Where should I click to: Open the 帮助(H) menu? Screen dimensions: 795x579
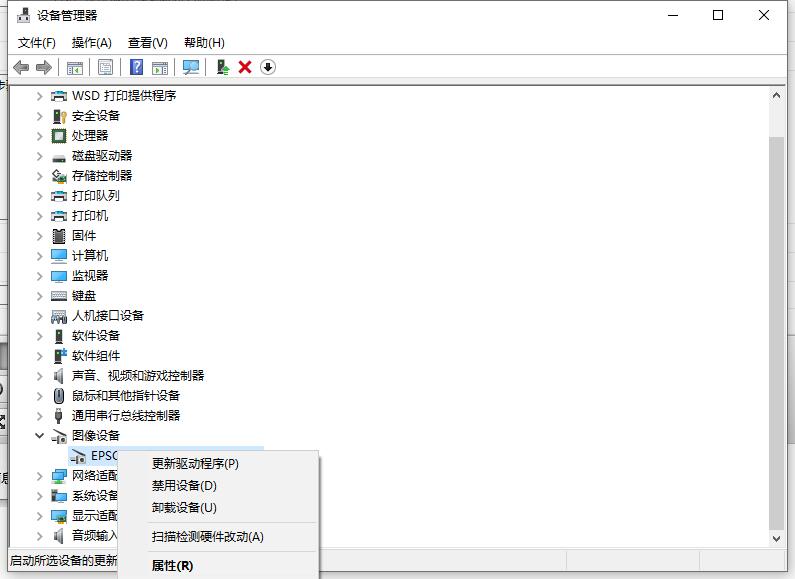(x=204, y=43)
